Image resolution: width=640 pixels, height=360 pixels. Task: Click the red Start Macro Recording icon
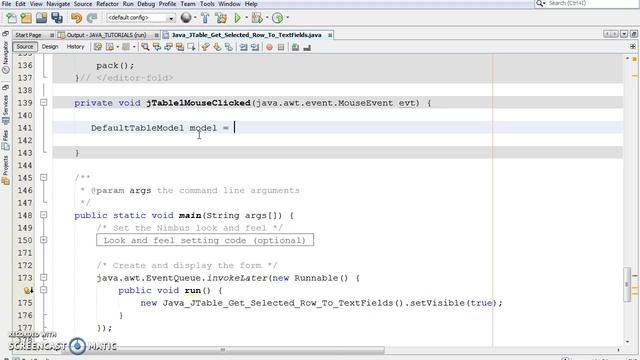269,47
